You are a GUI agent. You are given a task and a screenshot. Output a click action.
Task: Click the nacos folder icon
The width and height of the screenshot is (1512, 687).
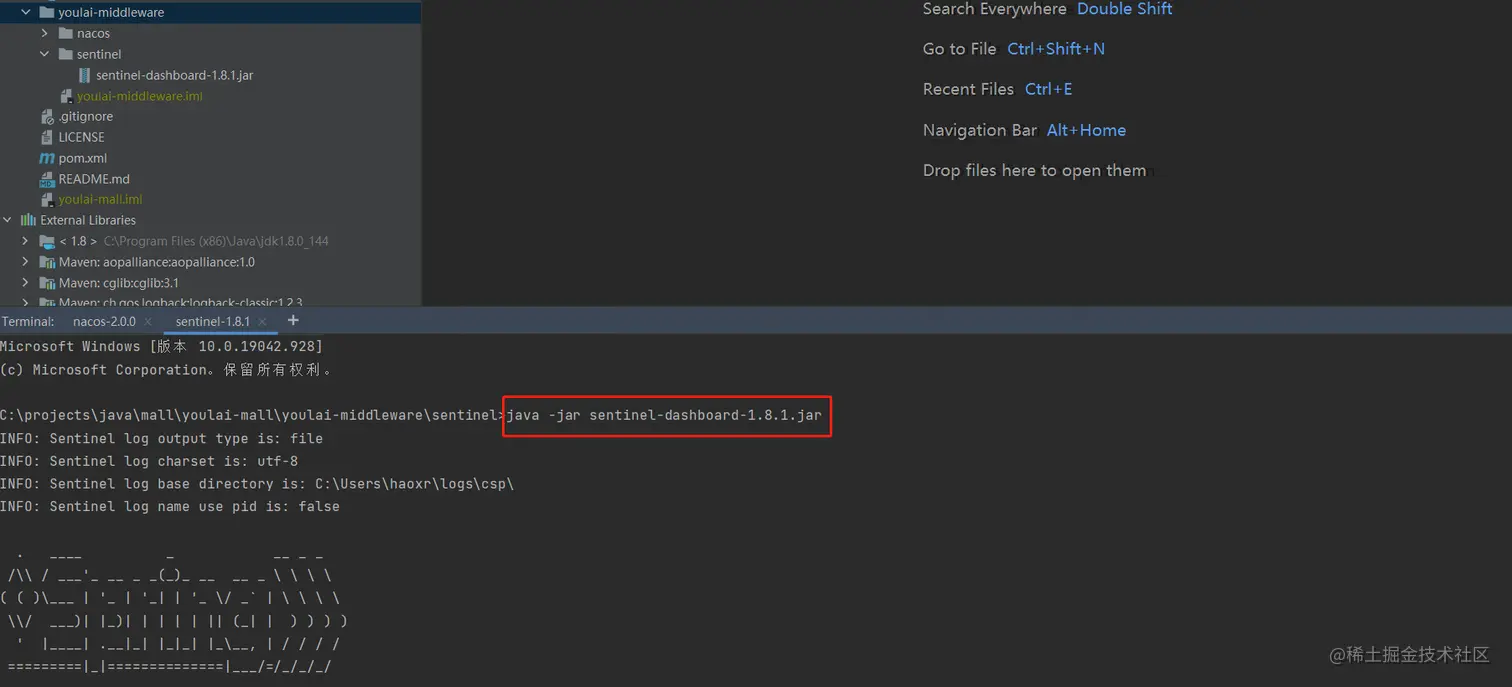(66, 33)
